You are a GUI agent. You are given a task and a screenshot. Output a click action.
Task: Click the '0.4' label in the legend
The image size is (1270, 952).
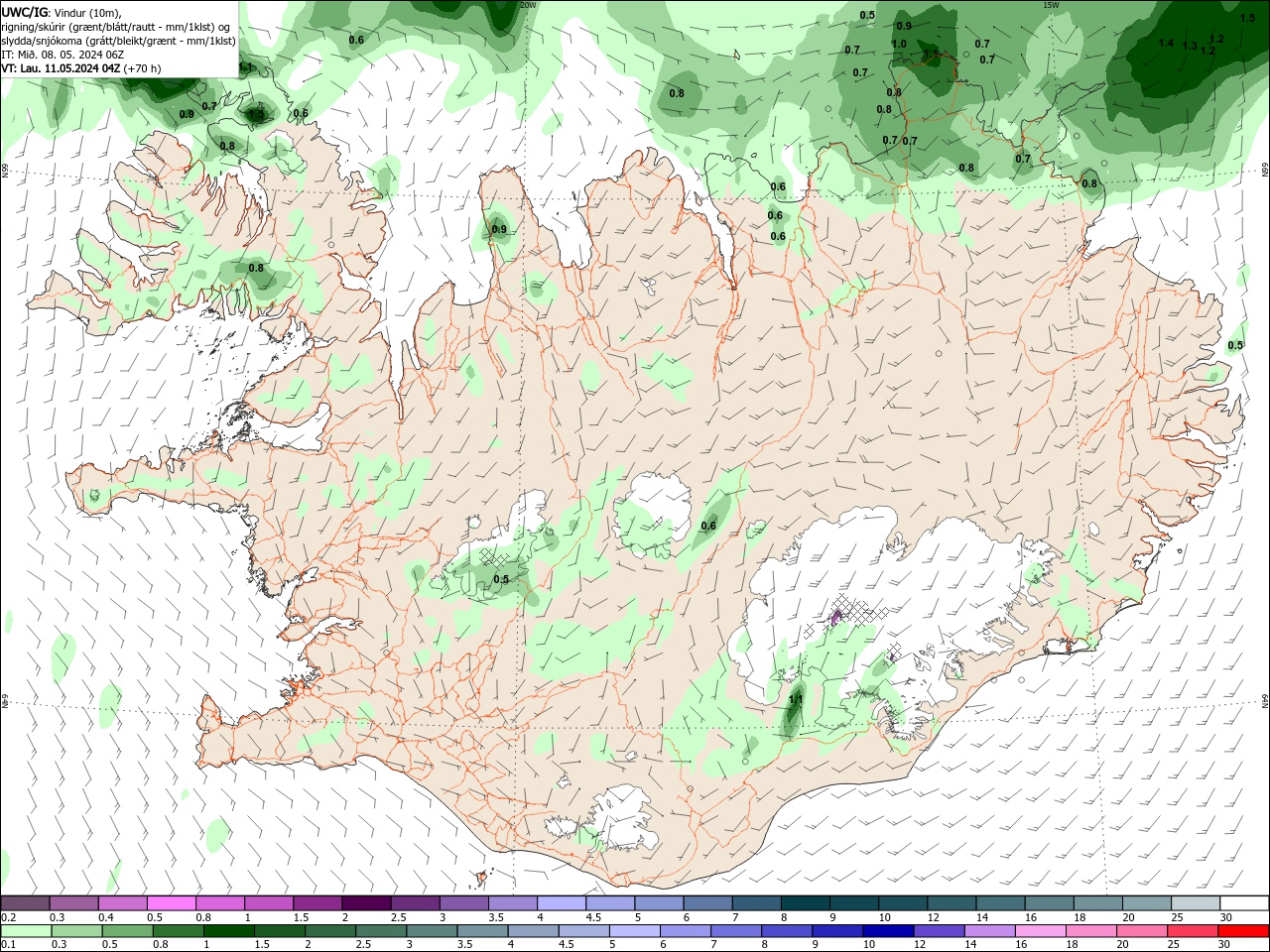point(106,917)
